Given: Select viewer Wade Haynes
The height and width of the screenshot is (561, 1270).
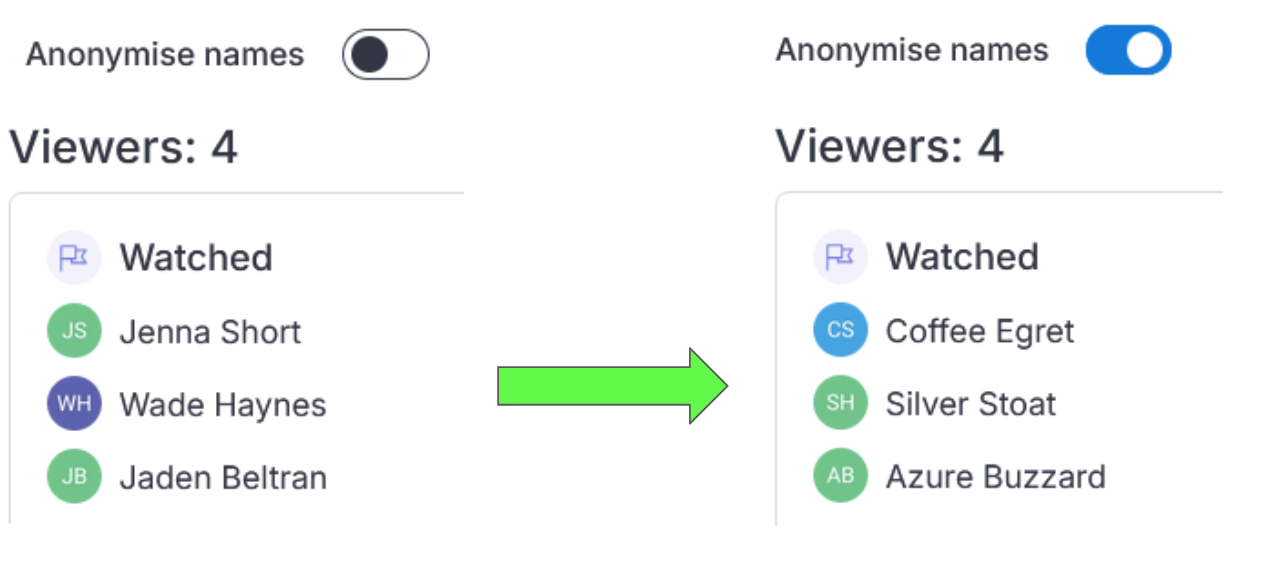Looking at the screenshot, I should click(223, 405).
